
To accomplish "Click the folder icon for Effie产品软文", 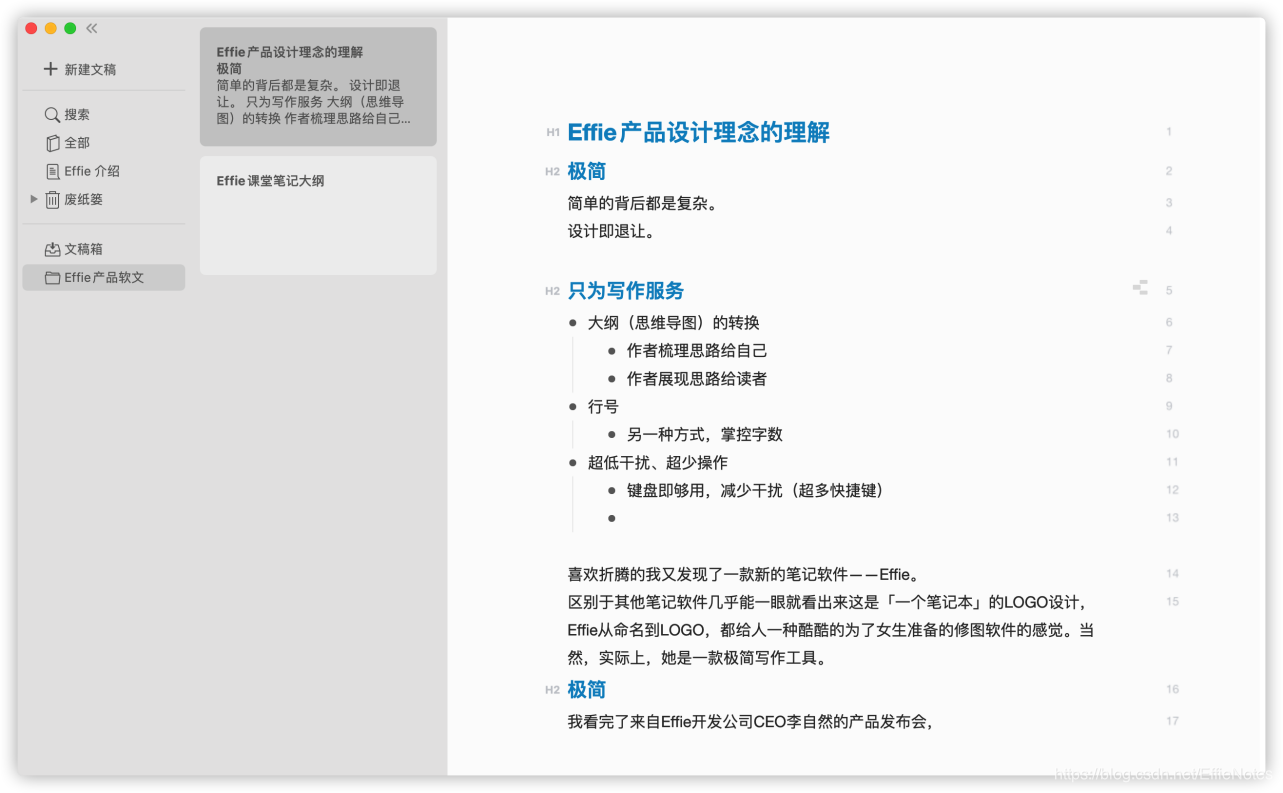I will (x=53, y=277).
